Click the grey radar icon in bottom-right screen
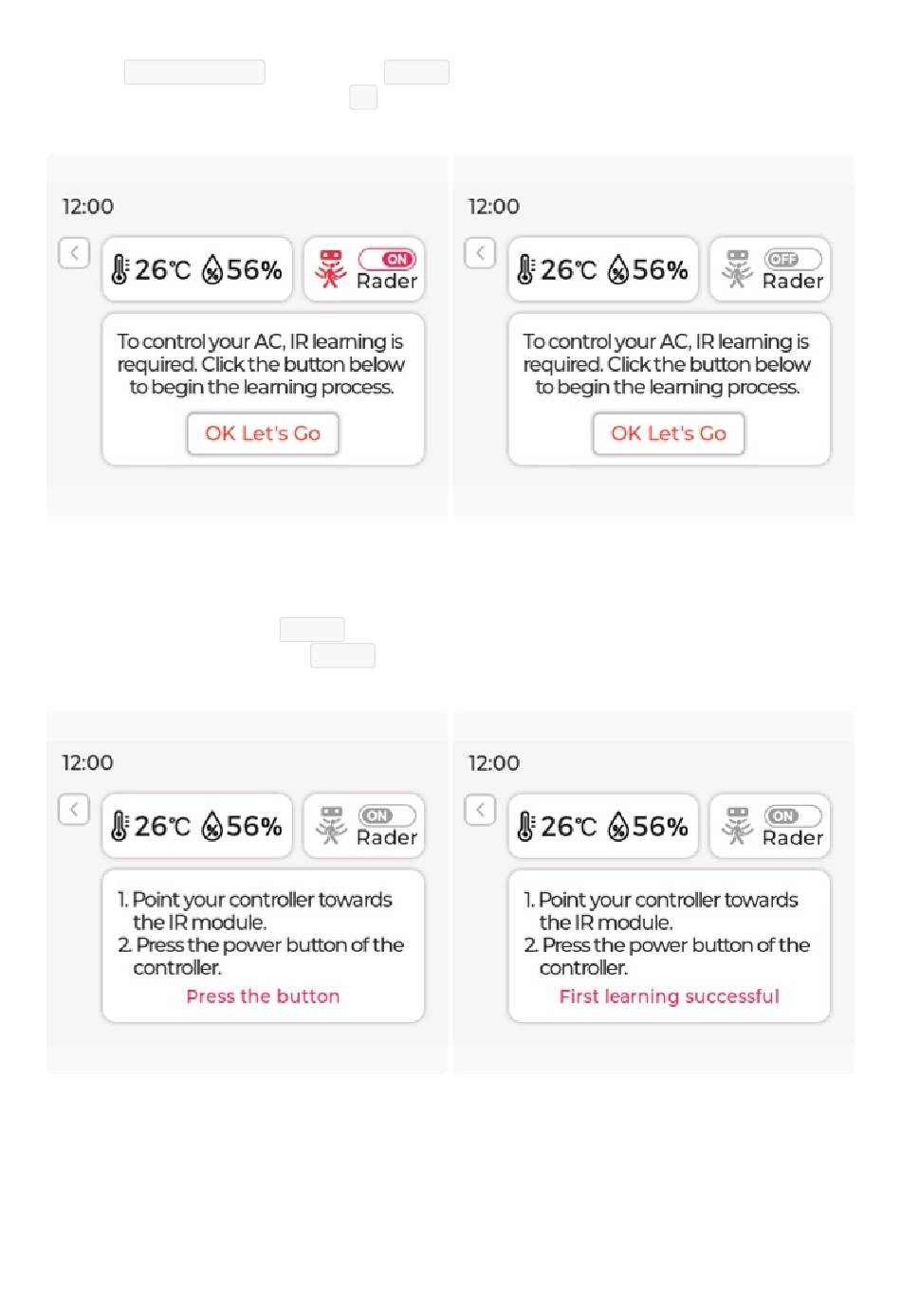 737,826
